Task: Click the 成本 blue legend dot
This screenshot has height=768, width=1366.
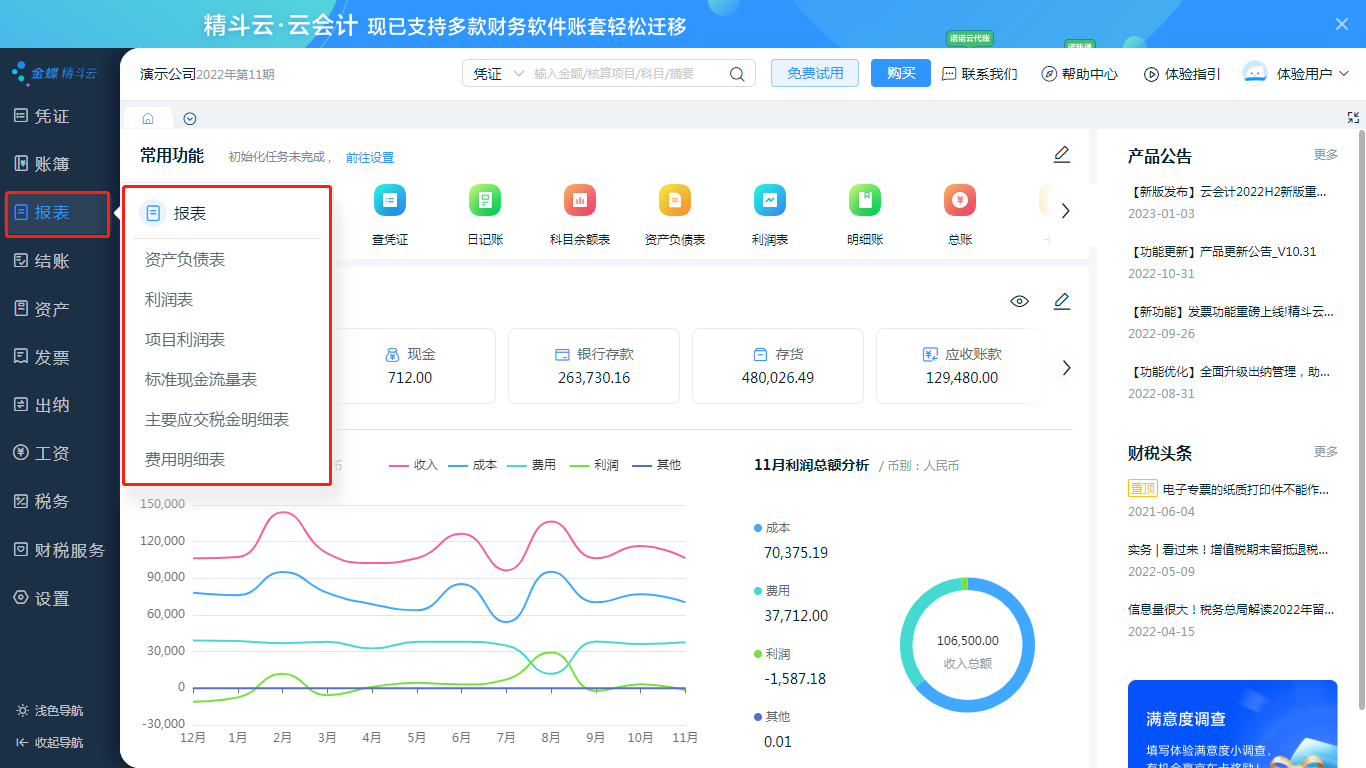Action: (x=757, y=528)
